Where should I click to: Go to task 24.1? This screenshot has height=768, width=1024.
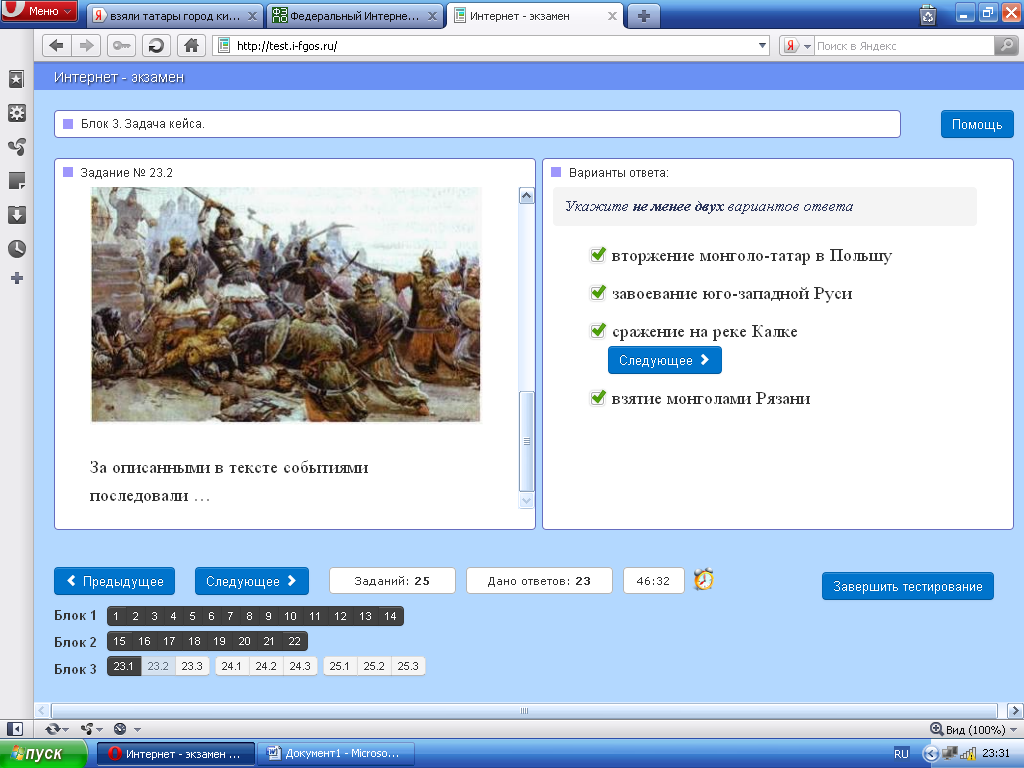click(x=231, y=666)
